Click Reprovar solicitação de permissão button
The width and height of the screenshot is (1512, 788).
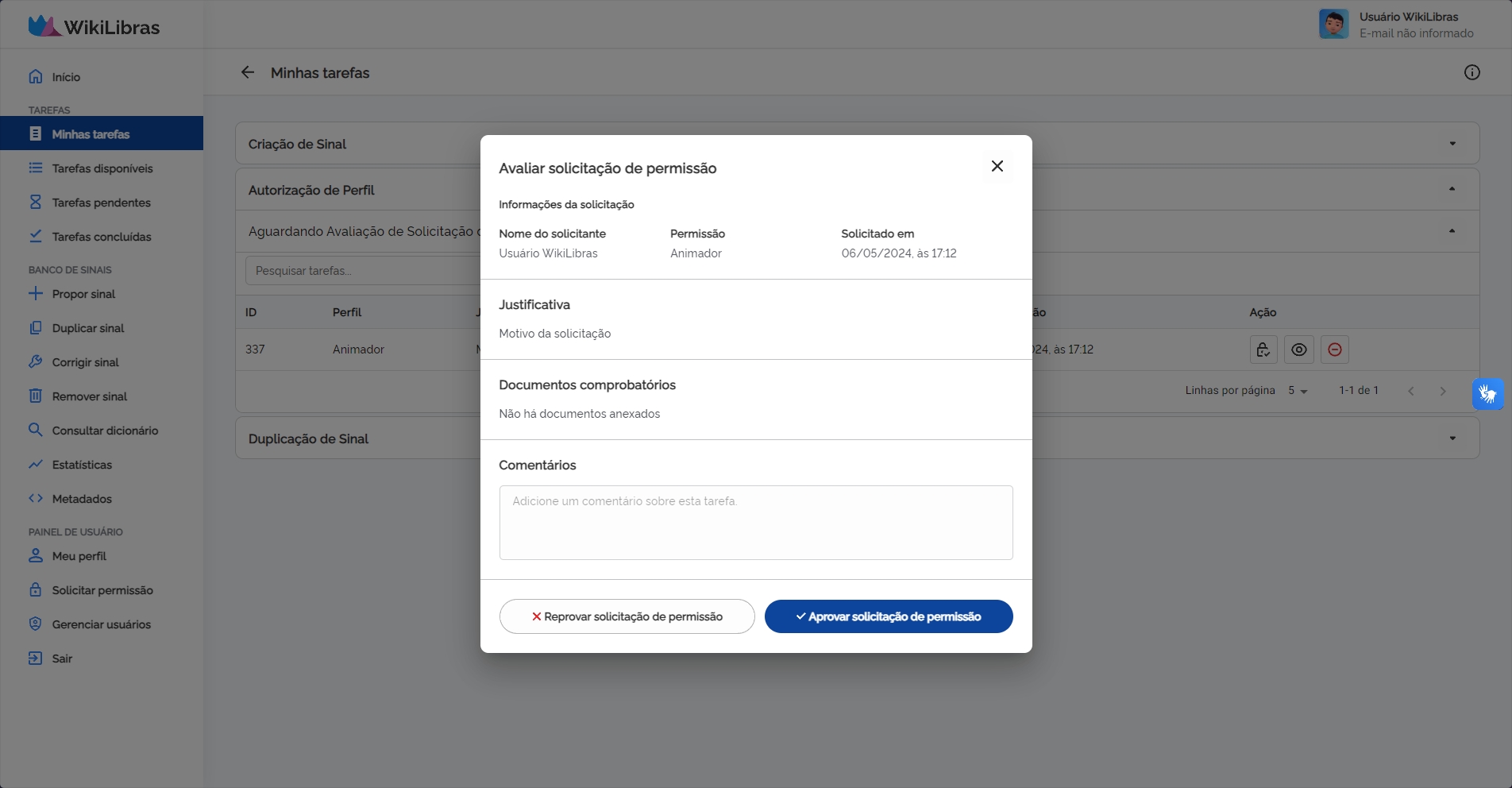[x=627, y=616]
